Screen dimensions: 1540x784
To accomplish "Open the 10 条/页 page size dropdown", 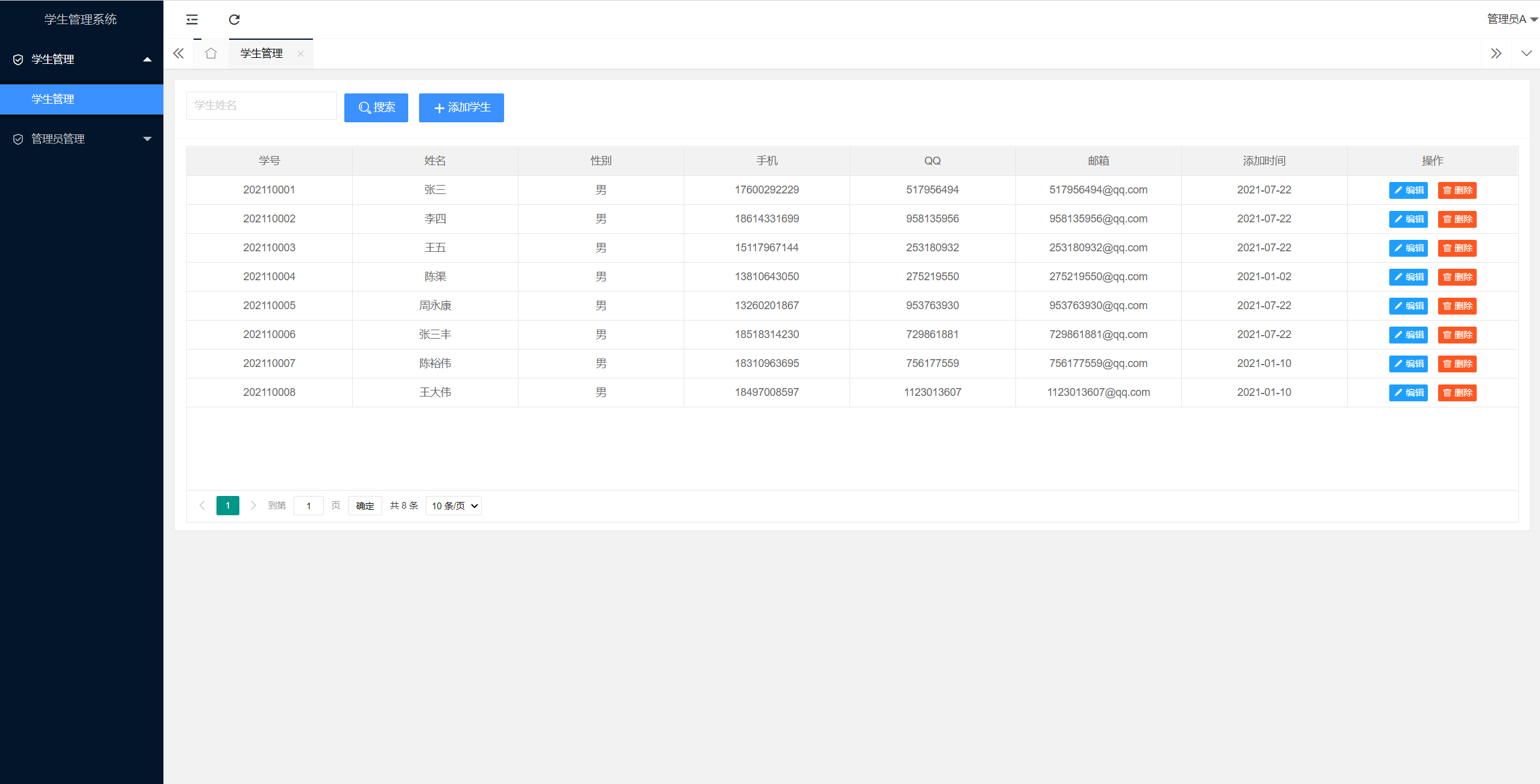I will pos(453,506).
